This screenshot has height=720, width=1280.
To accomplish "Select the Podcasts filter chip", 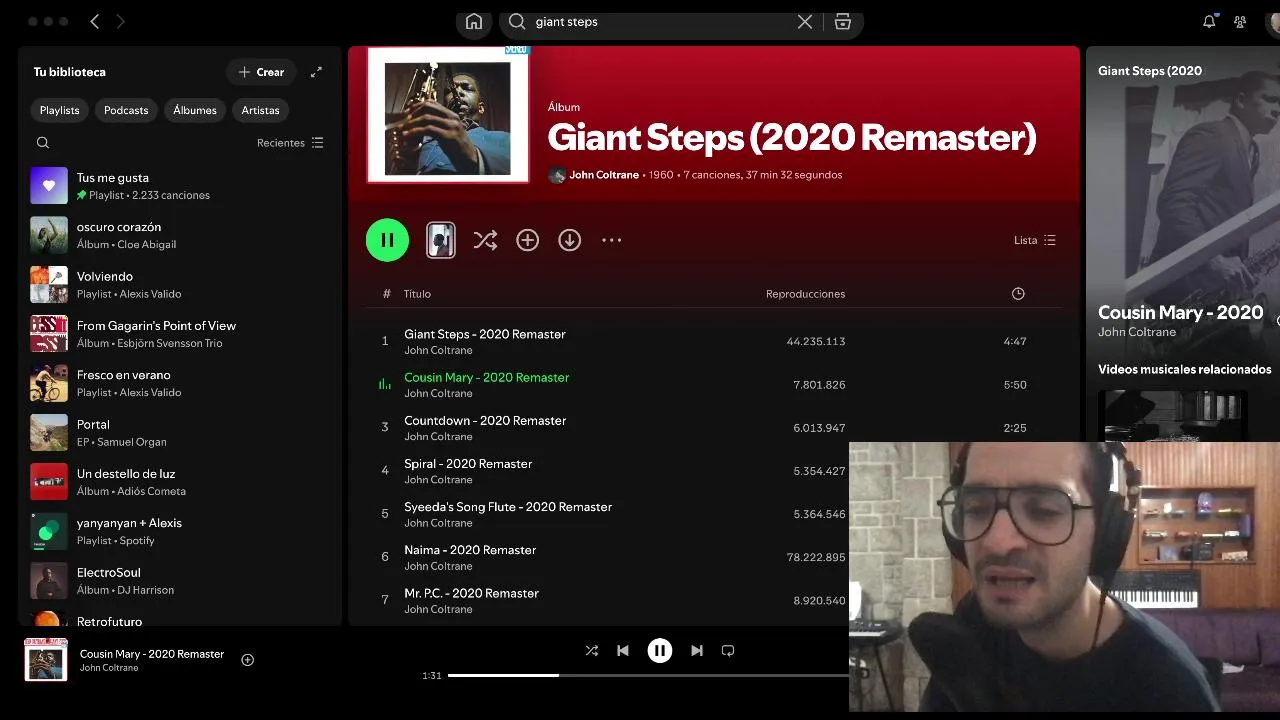I will click(126, 110).
